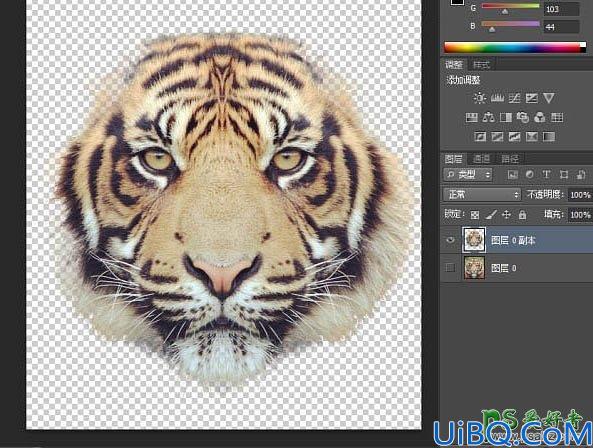The width and height of the screenshot is (593, 448).
Task: Filter layers by pixel layer type
Action: pyautogui.click(x=513, y=175)
